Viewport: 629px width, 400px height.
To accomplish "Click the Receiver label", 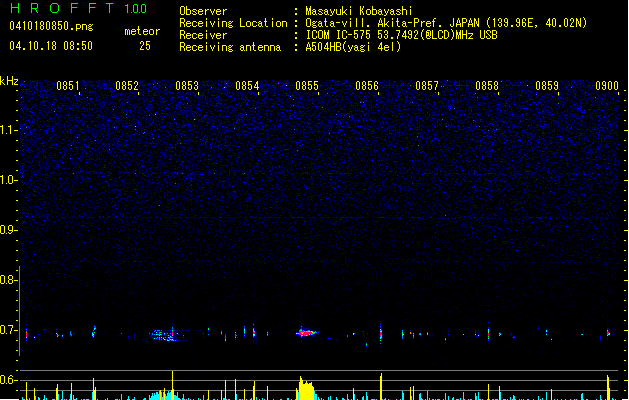I will point(203,35).
